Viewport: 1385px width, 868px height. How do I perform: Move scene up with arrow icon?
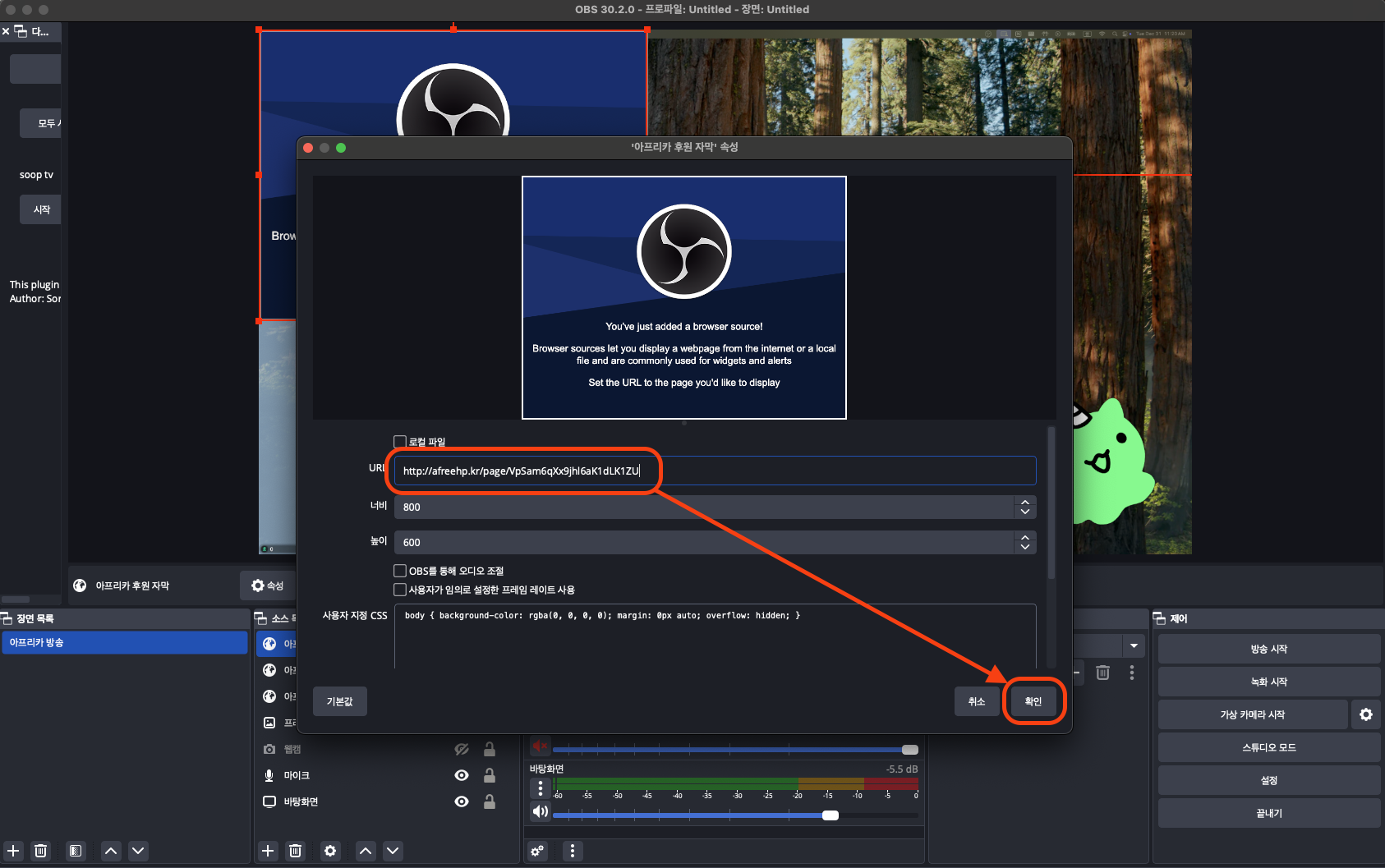[x=111, y=851]
